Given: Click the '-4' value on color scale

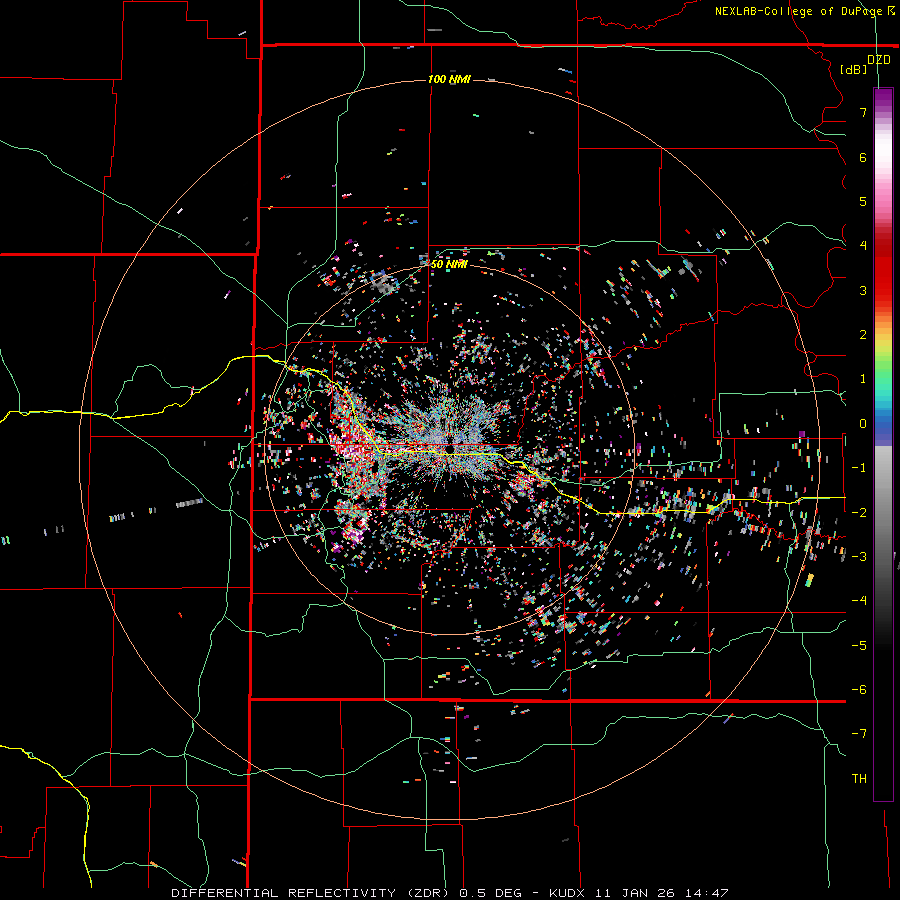Looking at the screenshot, I should coord(859,601).
